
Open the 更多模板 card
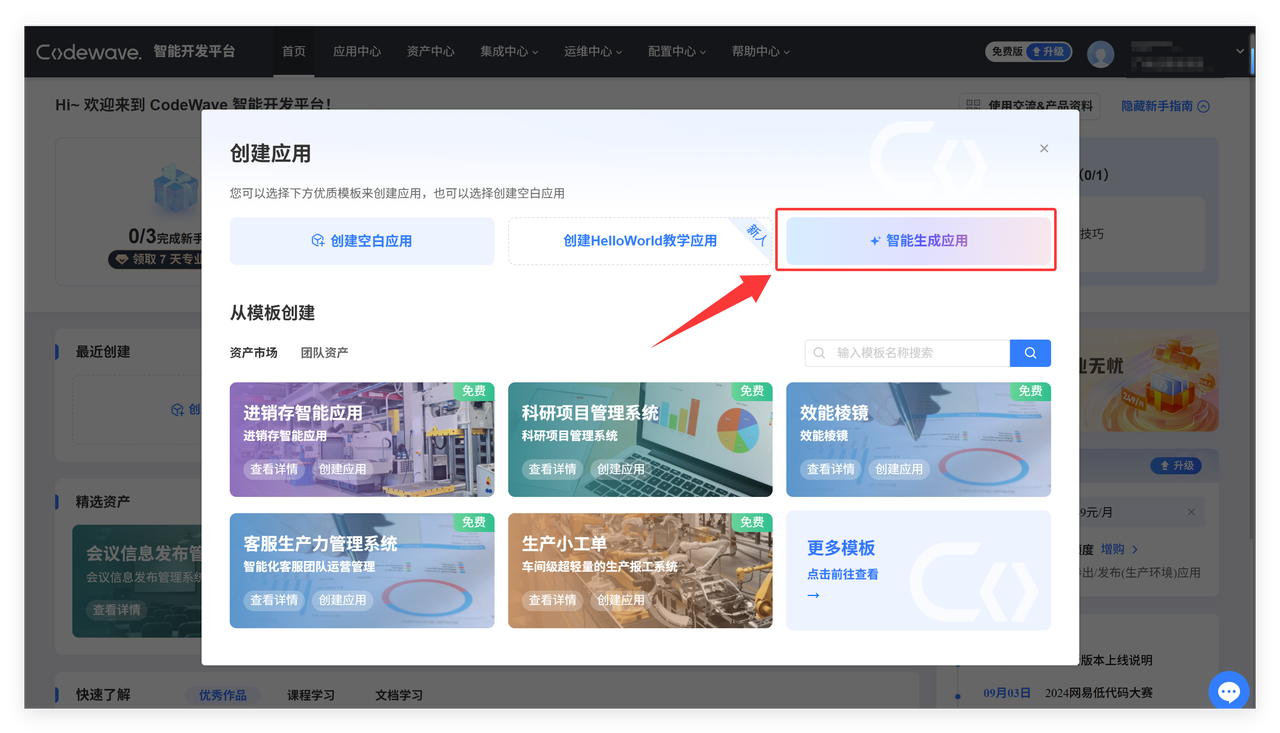click(918, 571)
